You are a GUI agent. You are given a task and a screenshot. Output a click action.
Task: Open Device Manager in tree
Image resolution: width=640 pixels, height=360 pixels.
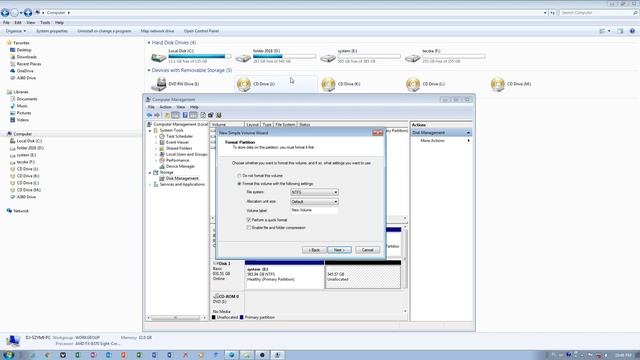[x=180, y=167]
